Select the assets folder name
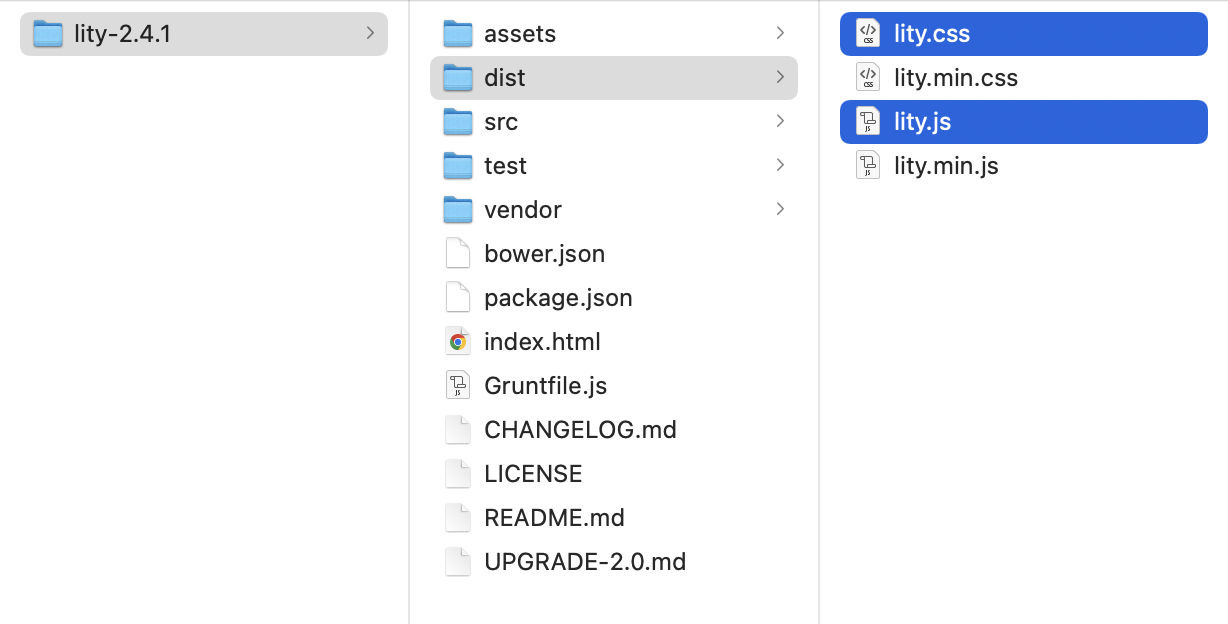The width and height of the screenshot is (1228, 624). (x=520, y=34)
